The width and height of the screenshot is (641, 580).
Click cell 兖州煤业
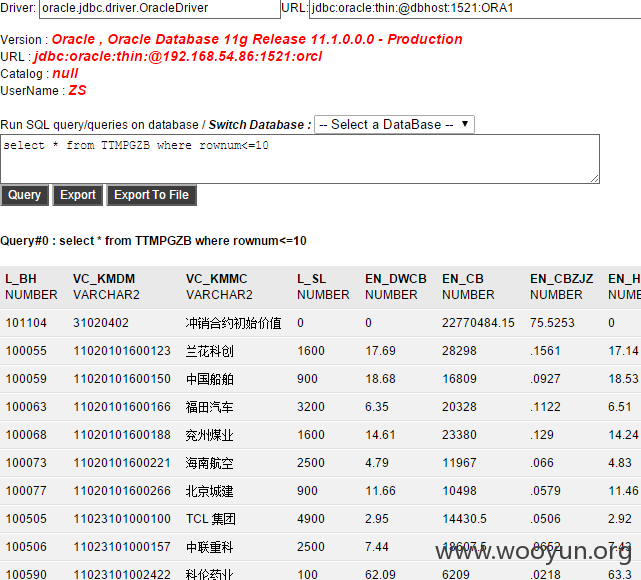[209, 435]
